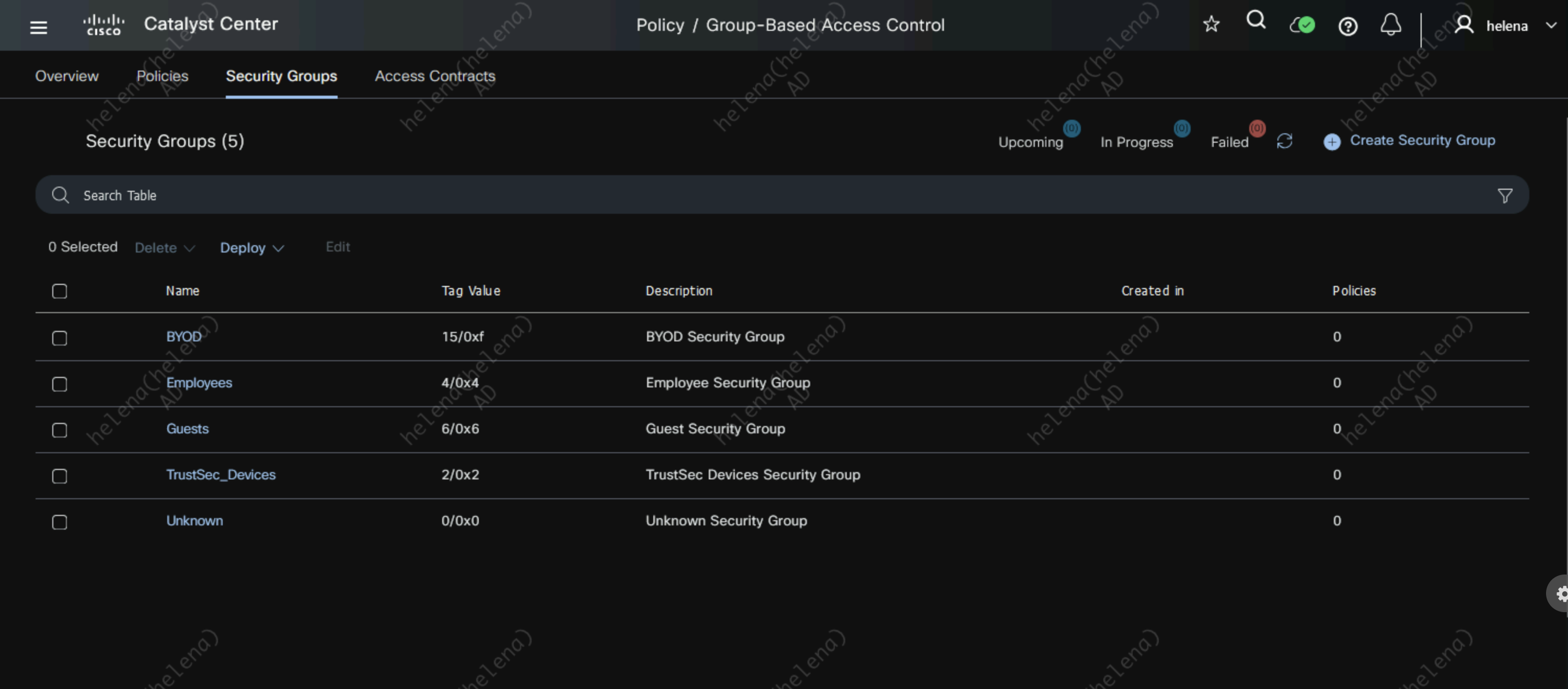The width and height of the screenshot is (1568, 689).
Task: Open the table filter funnel icon
Action: click(x=1505, y=196)
